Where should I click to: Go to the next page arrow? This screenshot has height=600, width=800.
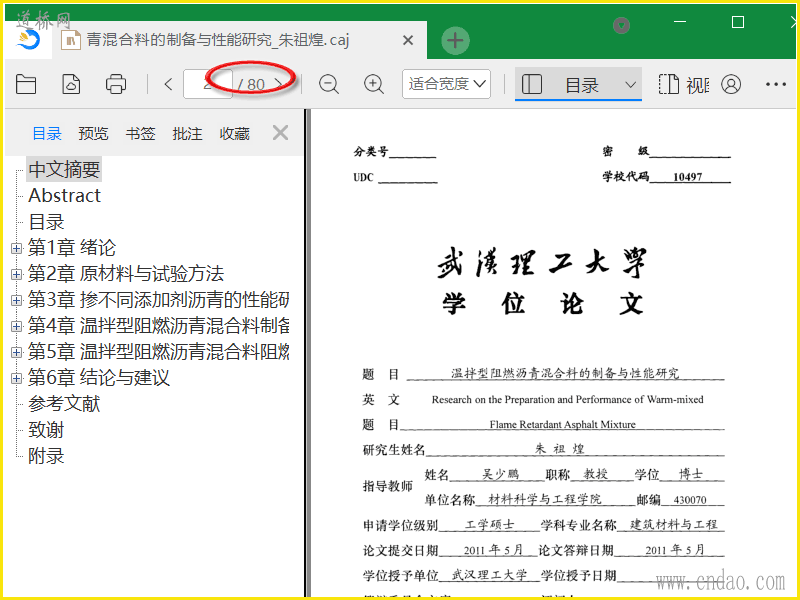[279, 84]
